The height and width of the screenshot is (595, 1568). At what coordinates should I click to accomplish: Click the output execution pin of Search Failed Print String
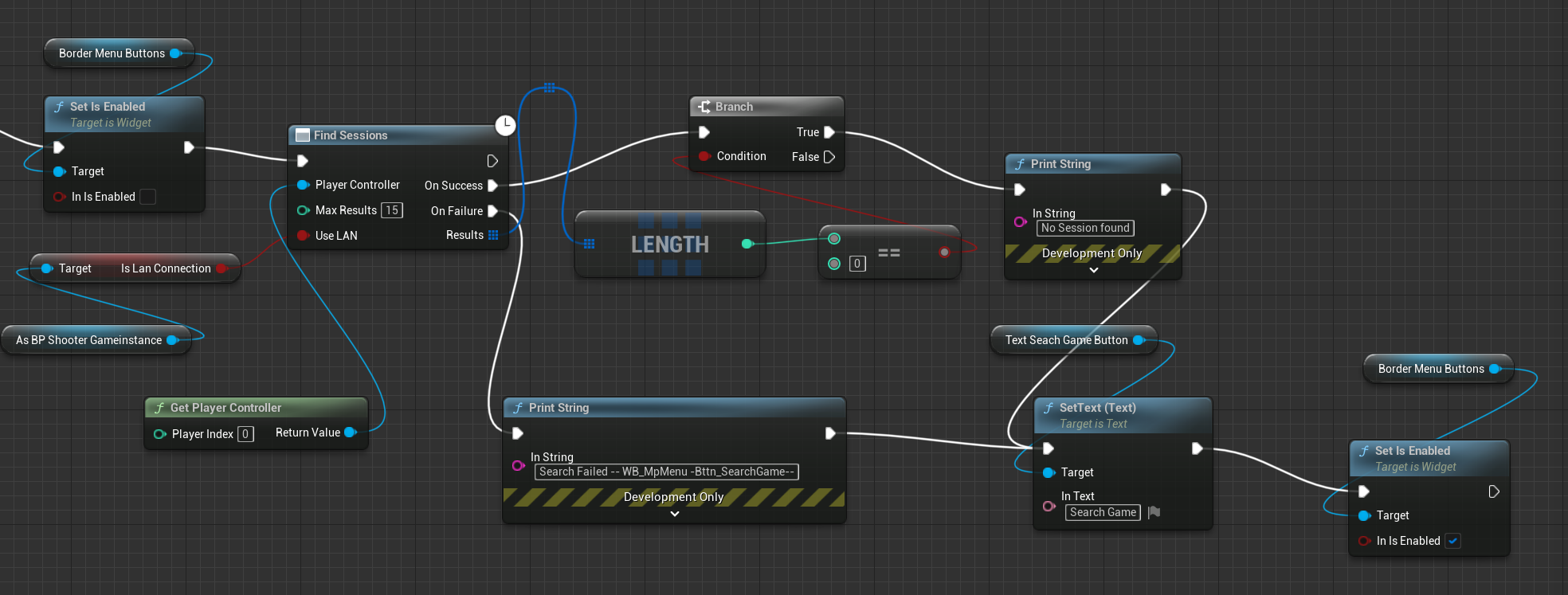(830, 433)
